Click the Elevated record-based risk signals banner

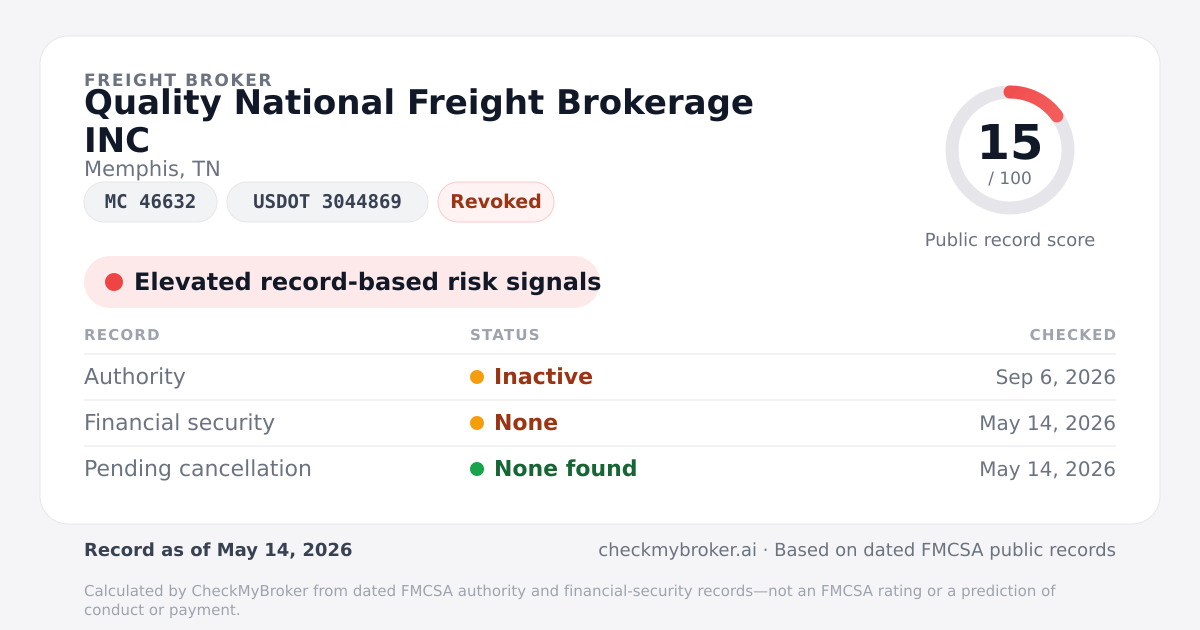[x=342, y=282]
